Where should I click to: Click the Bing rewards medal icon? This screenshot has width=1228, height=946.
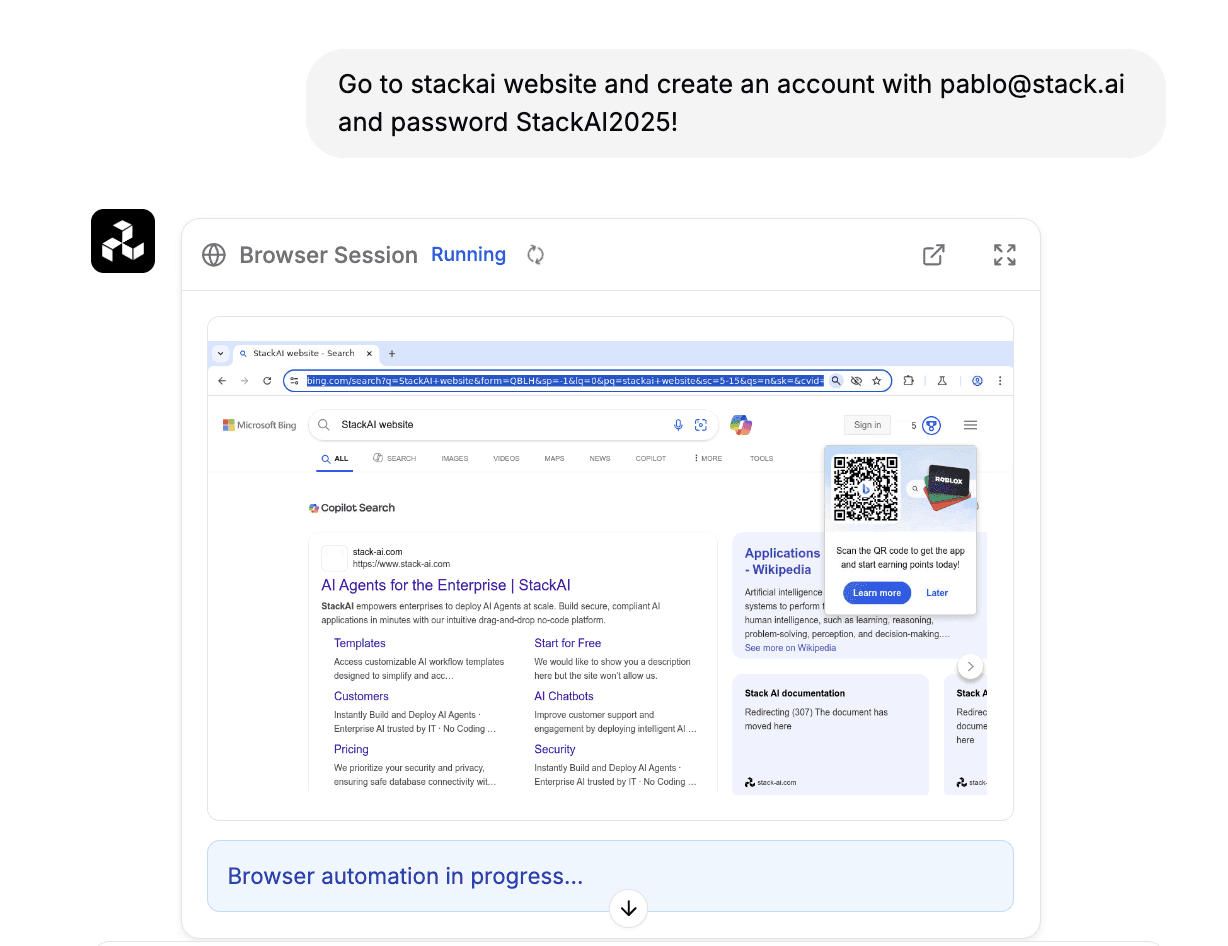click(x=931, y=425)
